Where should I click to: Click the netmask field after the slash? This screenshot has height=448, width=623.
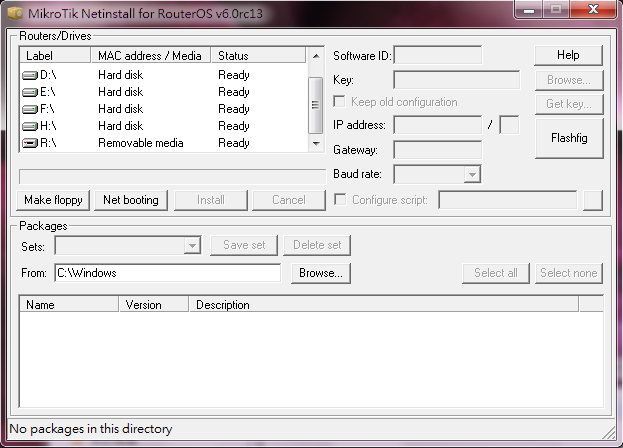click(x=509, y=125)
